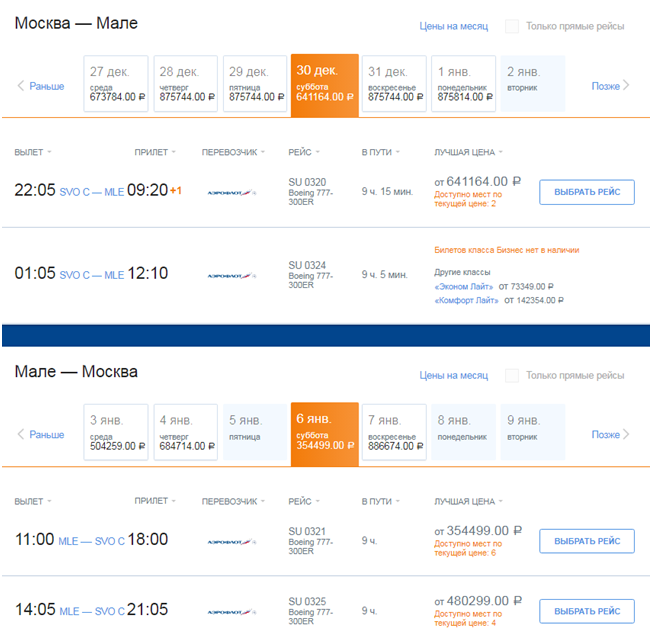Screen dimensions: 652x643
Task: Click right arrow 'Позже' in Мале — Москва
Action: coord(610,434)
